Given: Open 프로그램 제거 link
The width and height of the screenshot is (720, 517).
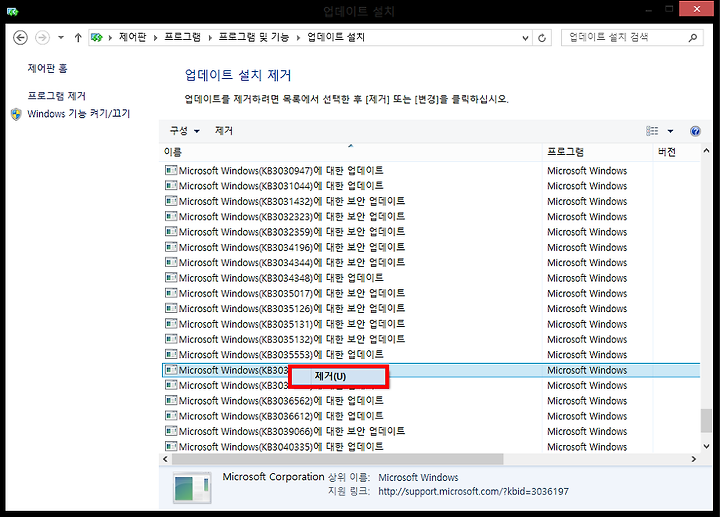Looking at the screenshot, I should pos(56,96).
